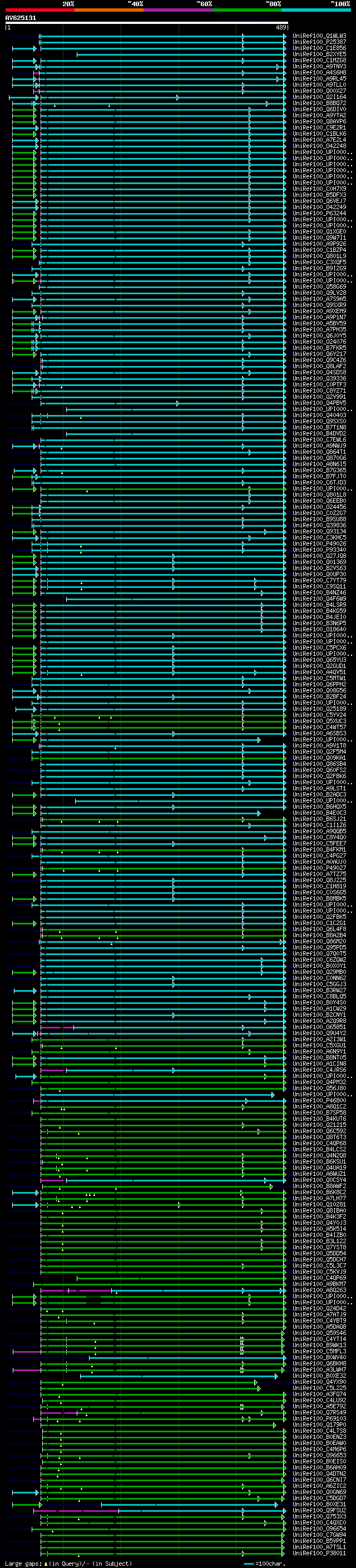The height and width of the screenshot is (1568, 356).
Task: Select hit UniRef100_A9TNV3
Action: pyautogui.click(x=319, y=66)
